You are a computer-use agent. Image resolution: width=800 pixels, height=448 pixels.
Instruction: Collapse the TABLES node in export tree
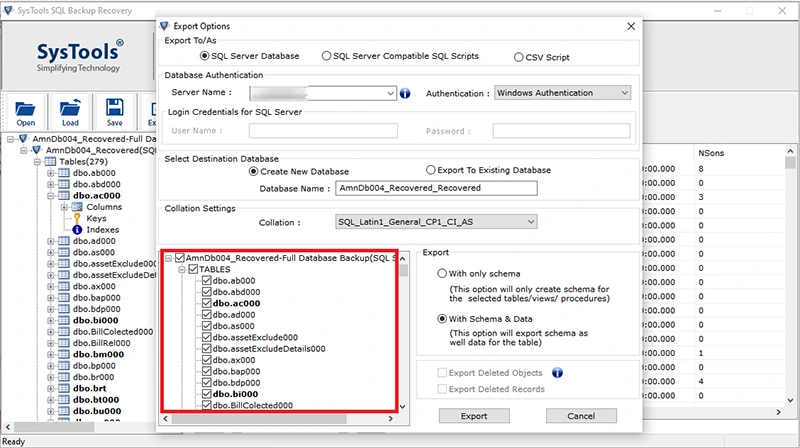[x=182, y=269]
